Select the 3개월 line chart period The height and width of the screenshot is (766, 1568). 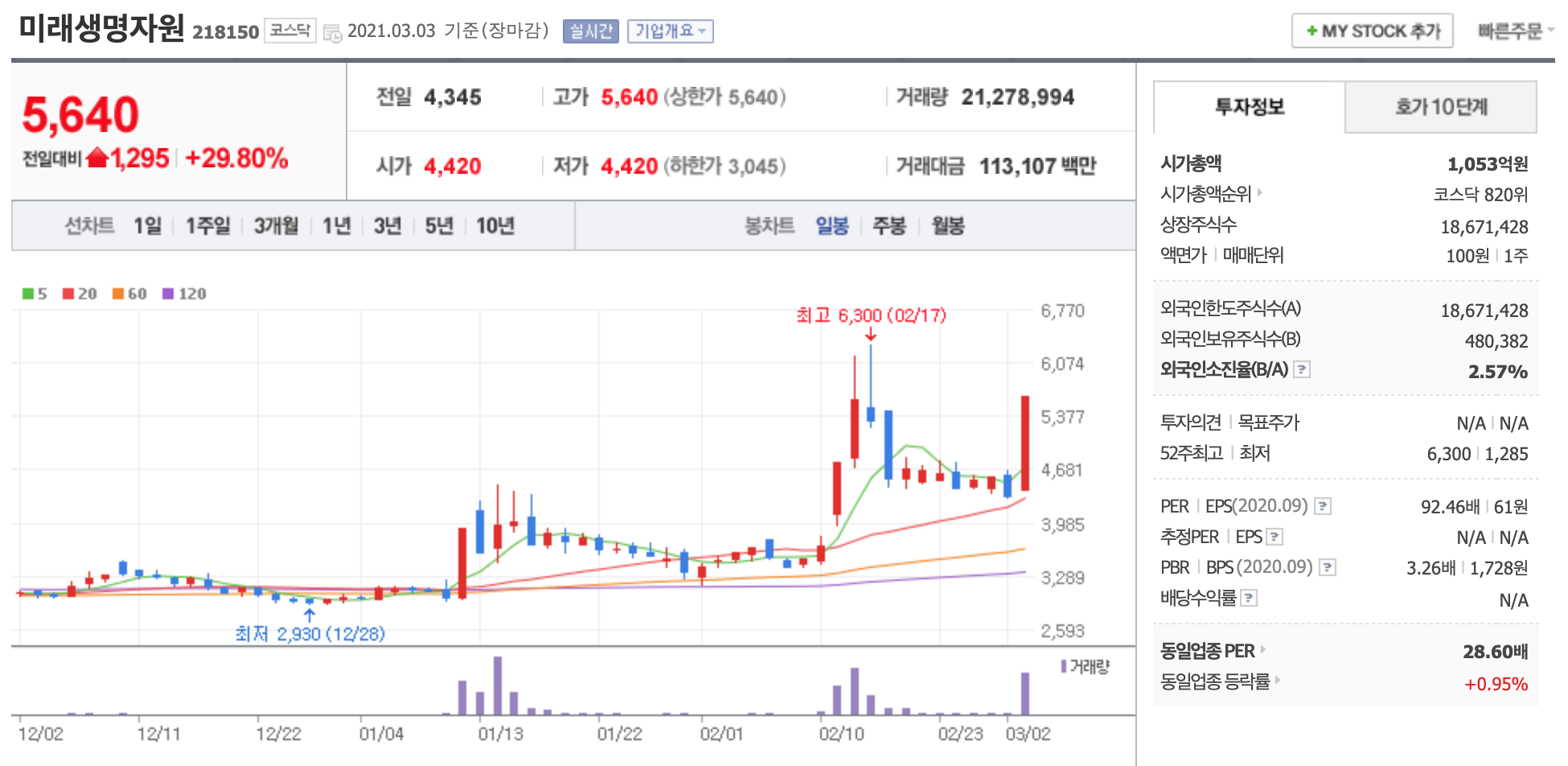click(276, 226)
